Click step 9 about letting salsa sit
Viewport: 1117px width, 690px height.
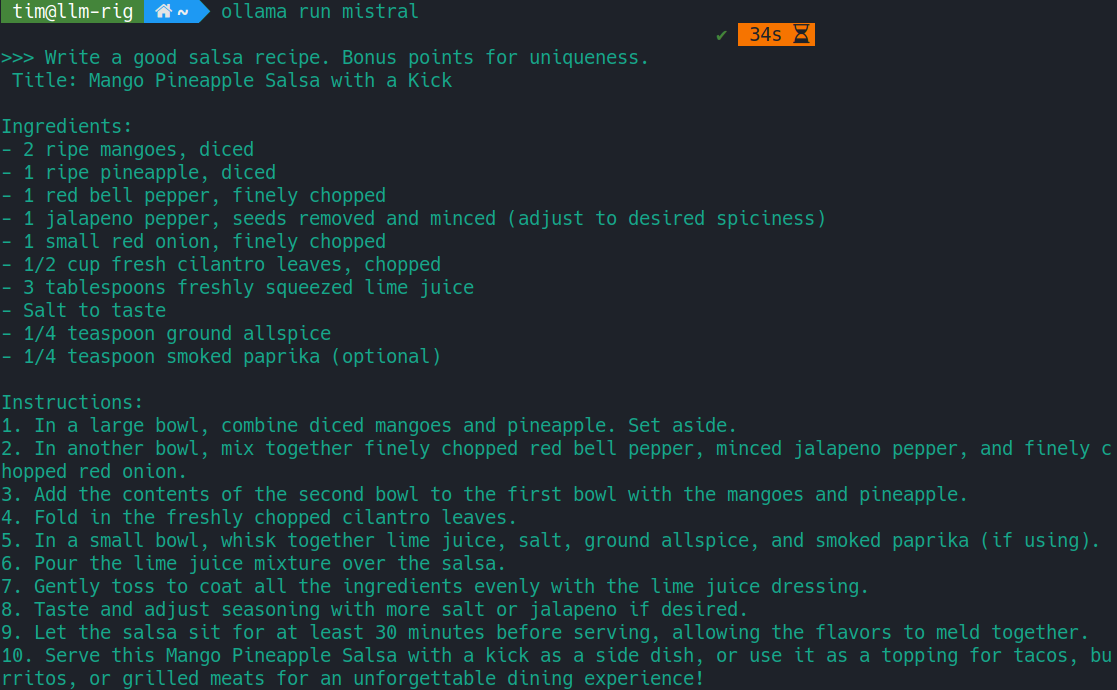545,633
